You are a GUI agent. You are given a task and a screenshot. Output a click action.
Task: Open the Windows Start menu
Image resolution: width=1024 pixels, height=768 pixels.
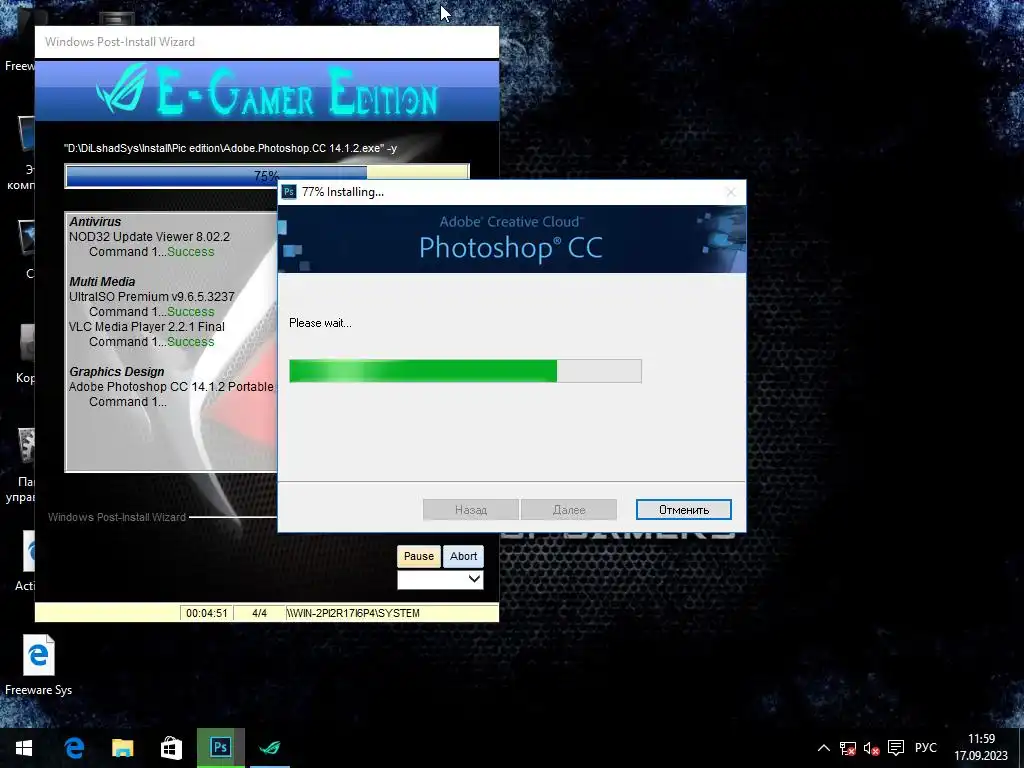coord(24,748)
